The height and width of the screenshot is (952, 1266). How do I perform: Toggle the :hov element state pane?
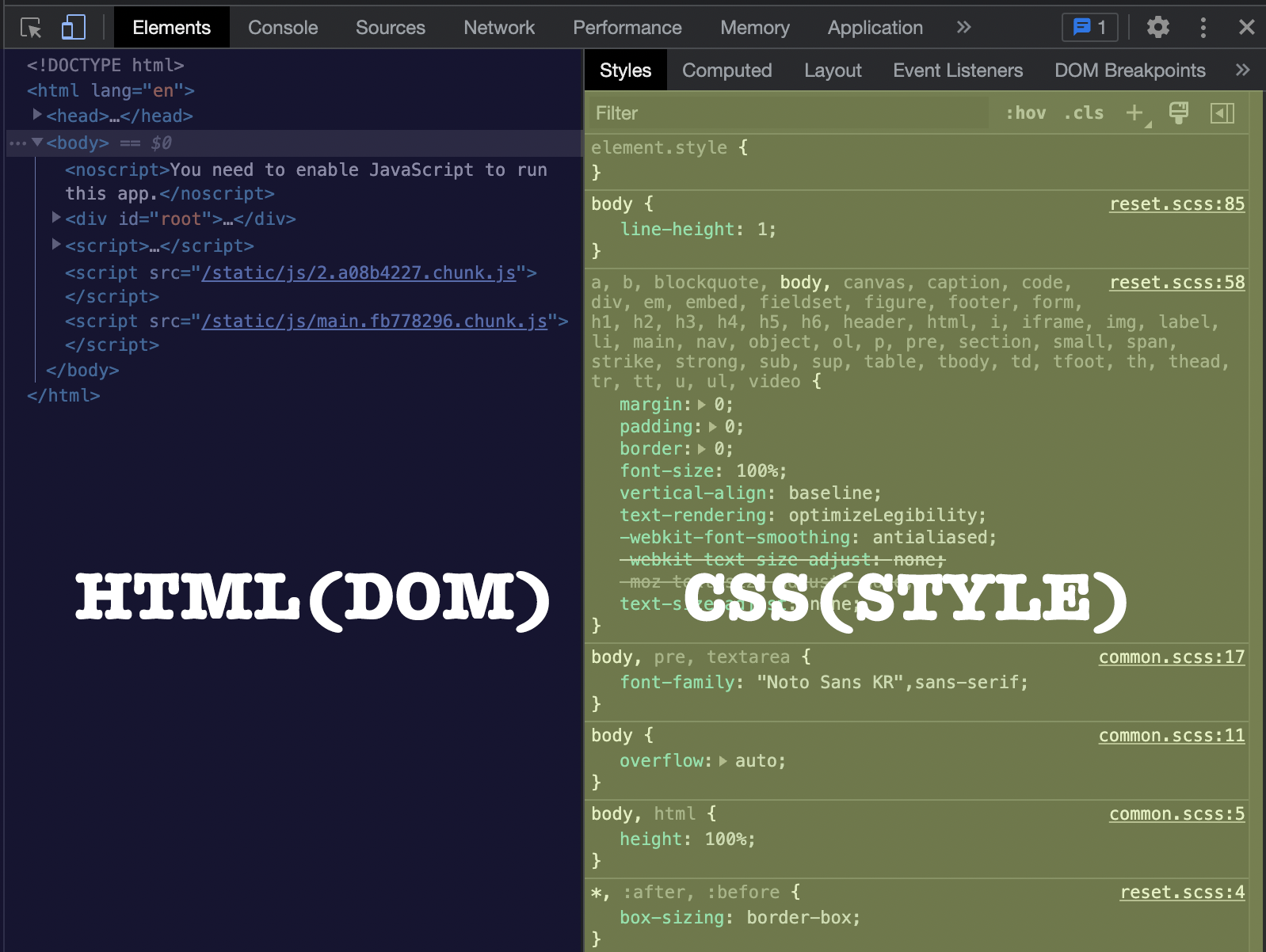pos(1026,113)
